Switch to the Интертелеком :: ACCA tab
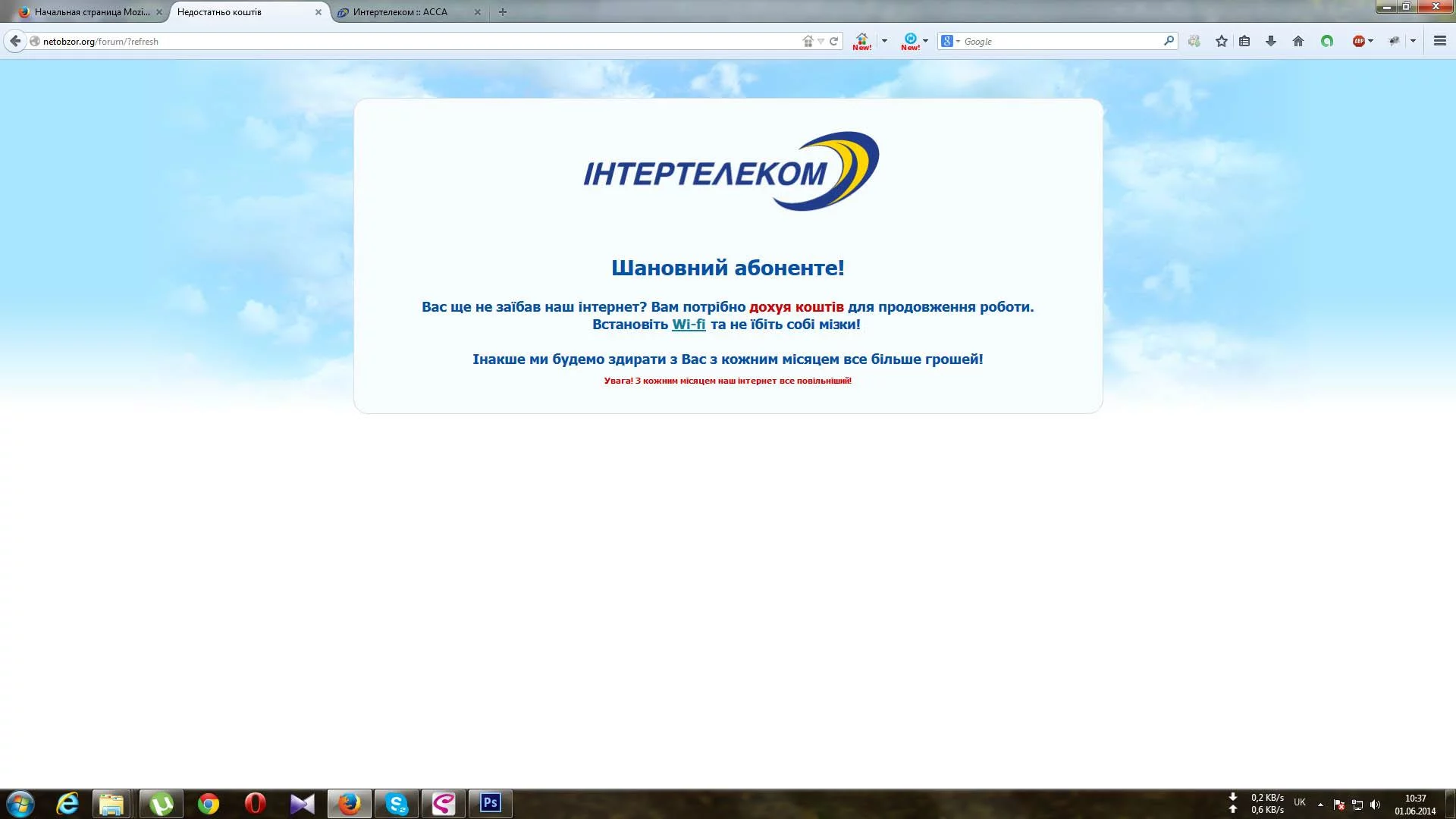The height and width of the screenshot is (819, 1456). click(402, 12)
